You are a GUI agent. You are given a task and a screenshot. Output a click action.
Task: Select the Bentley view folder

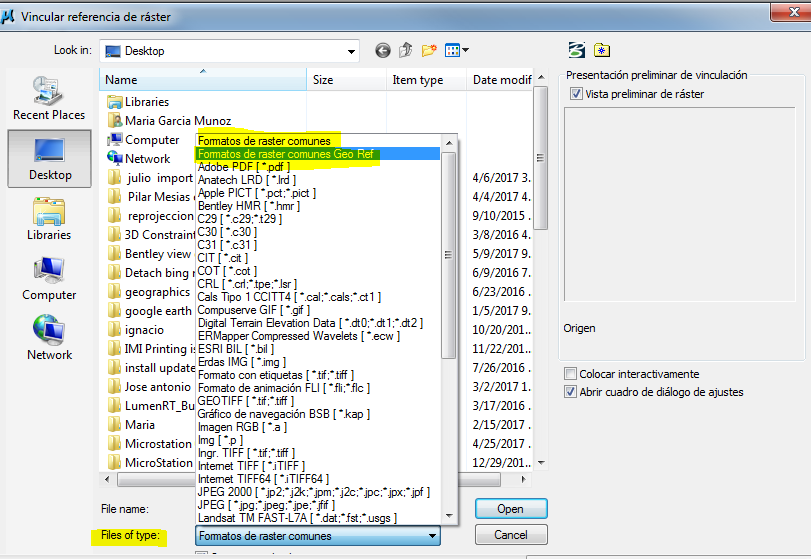(149, 254)
